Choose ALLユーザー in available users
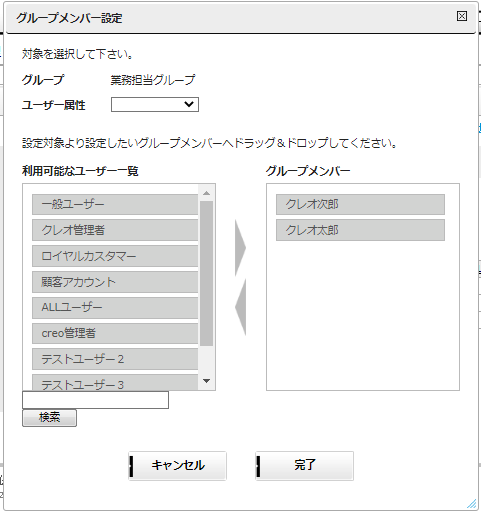The height and width of the screenshot is (512, 481). pos(115,308)
